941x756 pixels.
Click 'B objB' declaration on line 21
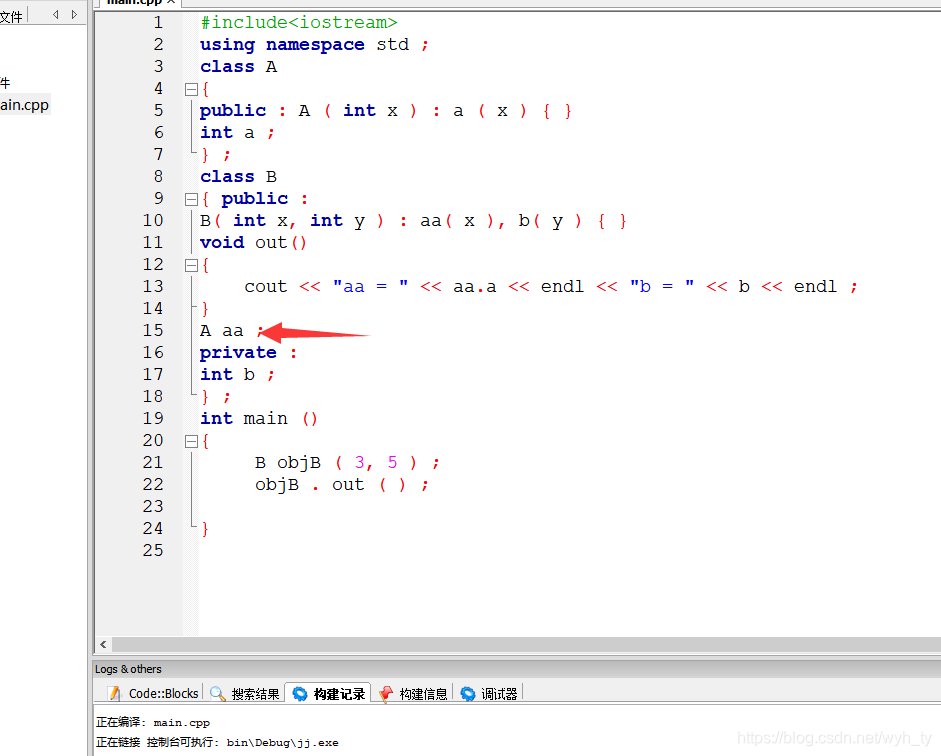[287, 463]
